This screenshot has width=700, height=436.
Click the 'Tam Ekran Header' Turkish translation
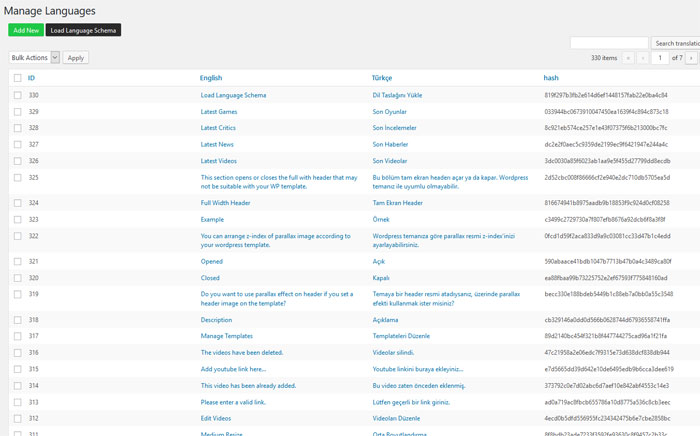[x=397, y=203]
